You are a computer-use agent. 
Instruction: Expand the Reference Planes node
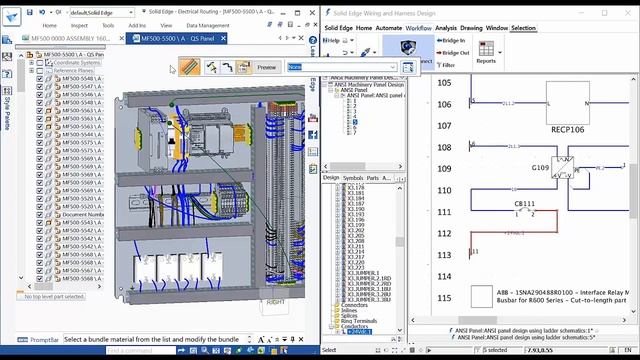31,71
